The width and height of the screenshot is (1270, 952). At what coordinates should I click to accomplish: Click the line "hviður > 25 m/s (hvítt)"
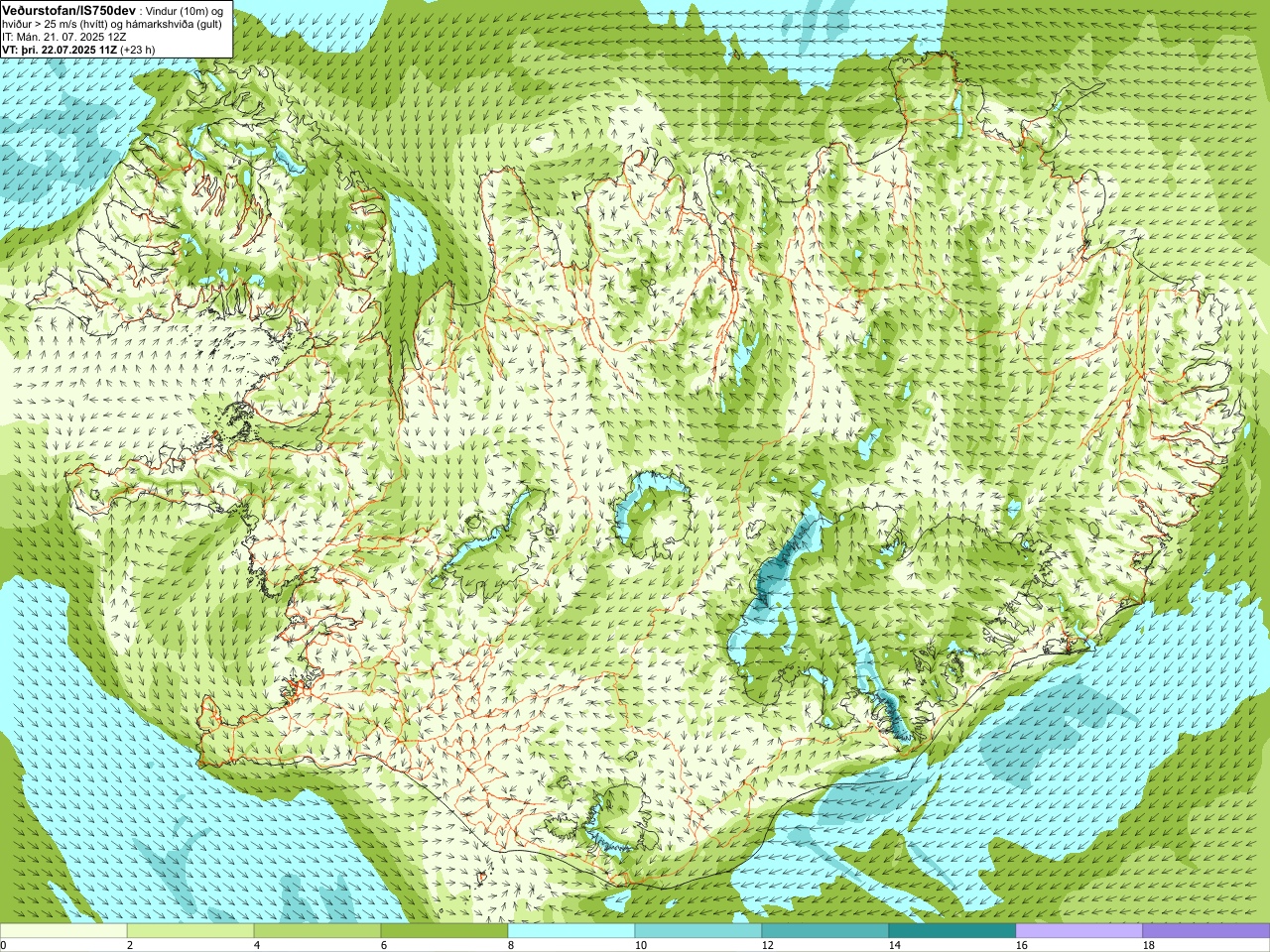[57, 23]
